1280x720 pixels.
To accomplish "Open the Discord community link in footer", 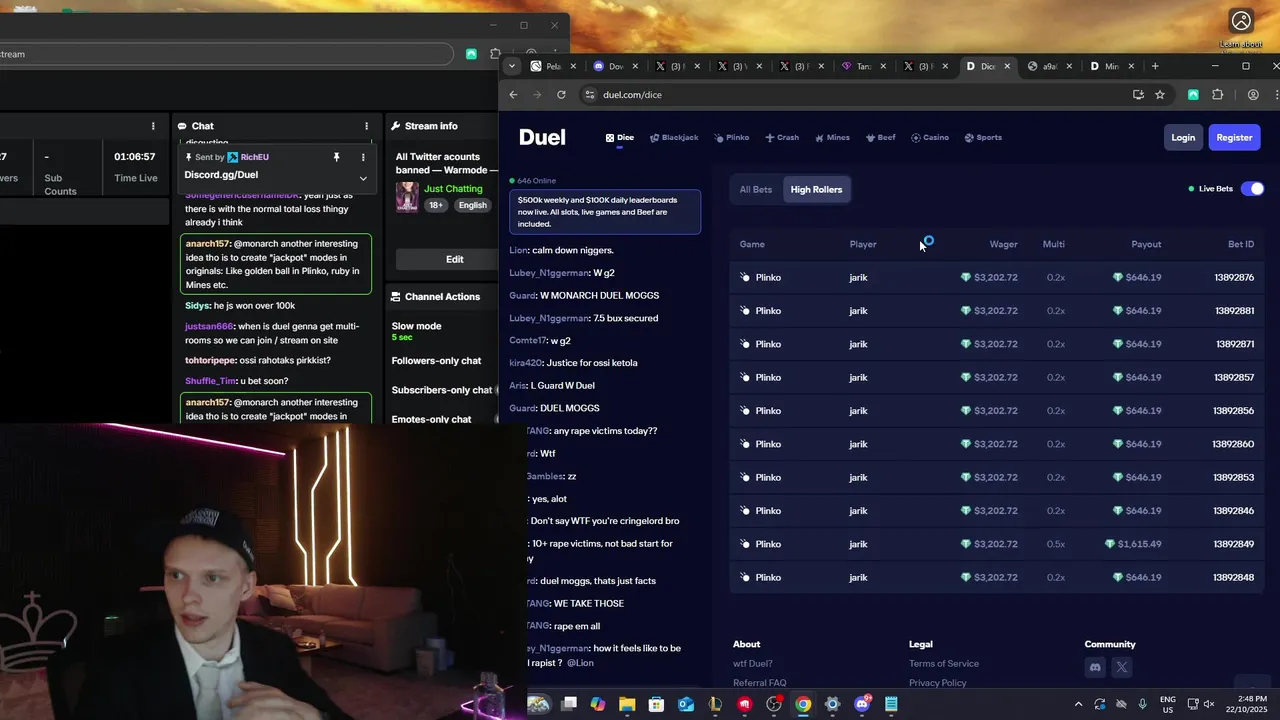I will [1095, 667].
